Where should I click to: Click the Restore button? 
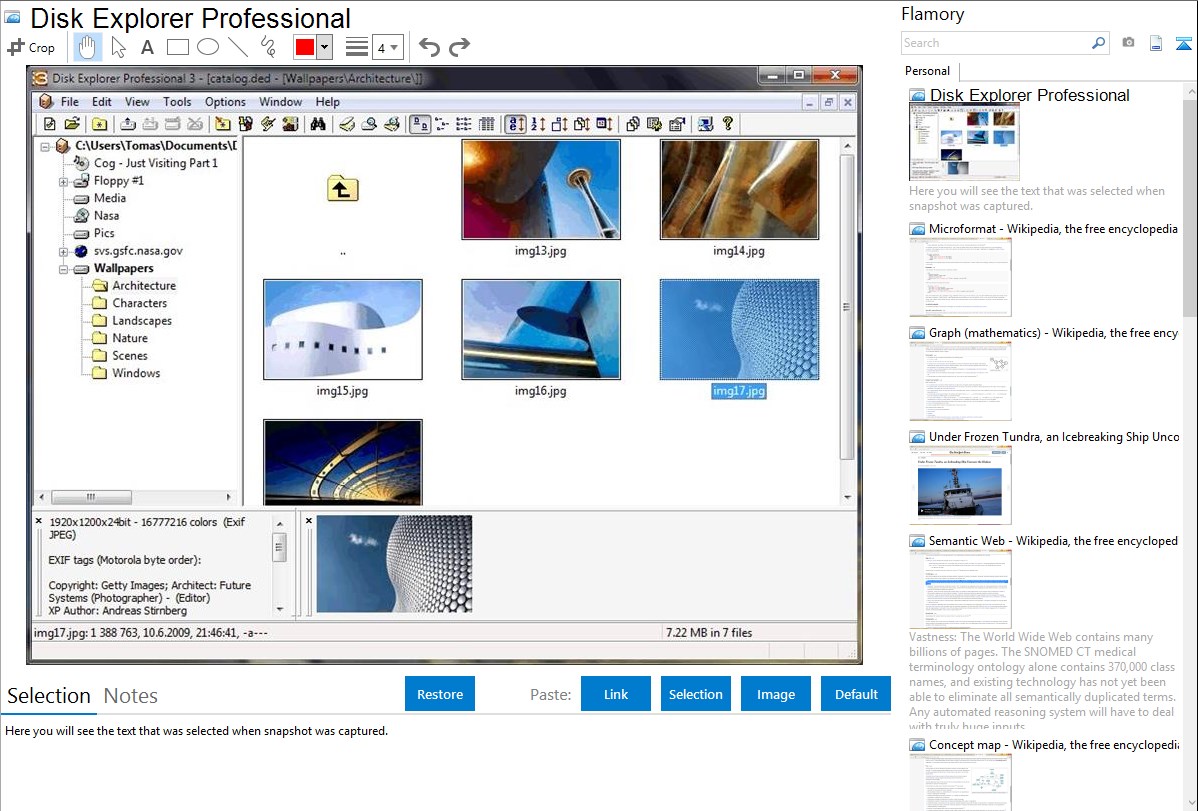[440, 694]
